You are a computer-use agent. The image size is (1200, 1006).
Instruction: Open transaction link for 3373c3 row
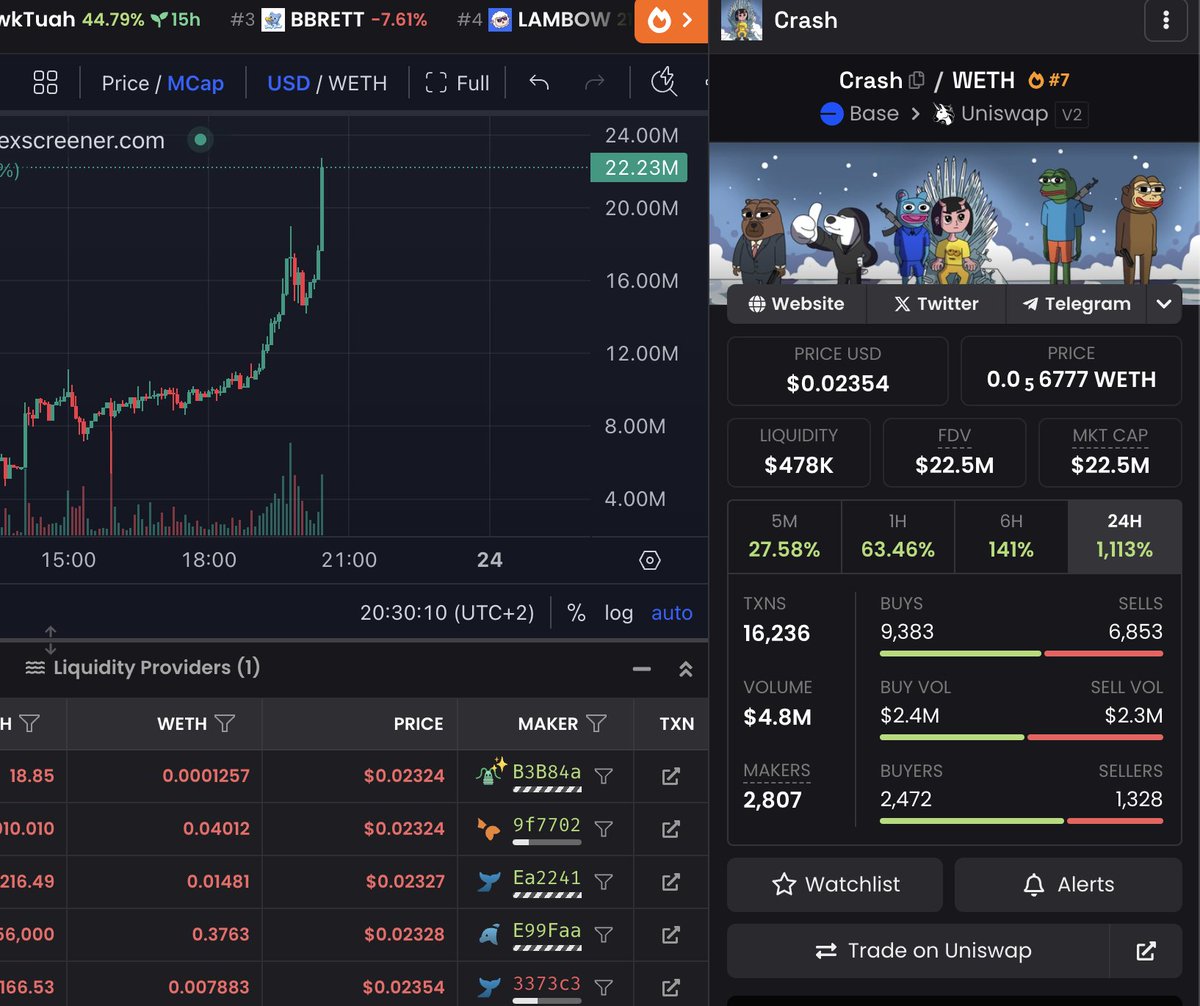tap(671, 987)
